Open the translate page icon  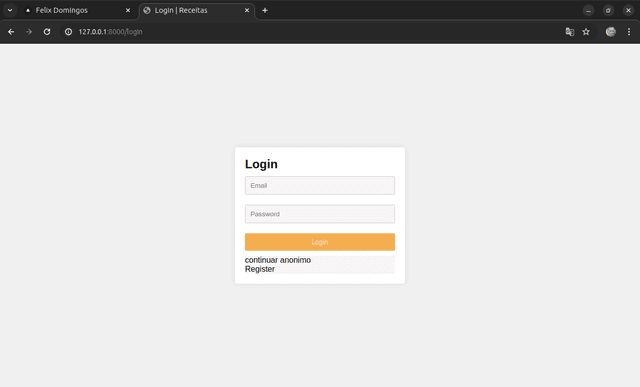point(570,32)
